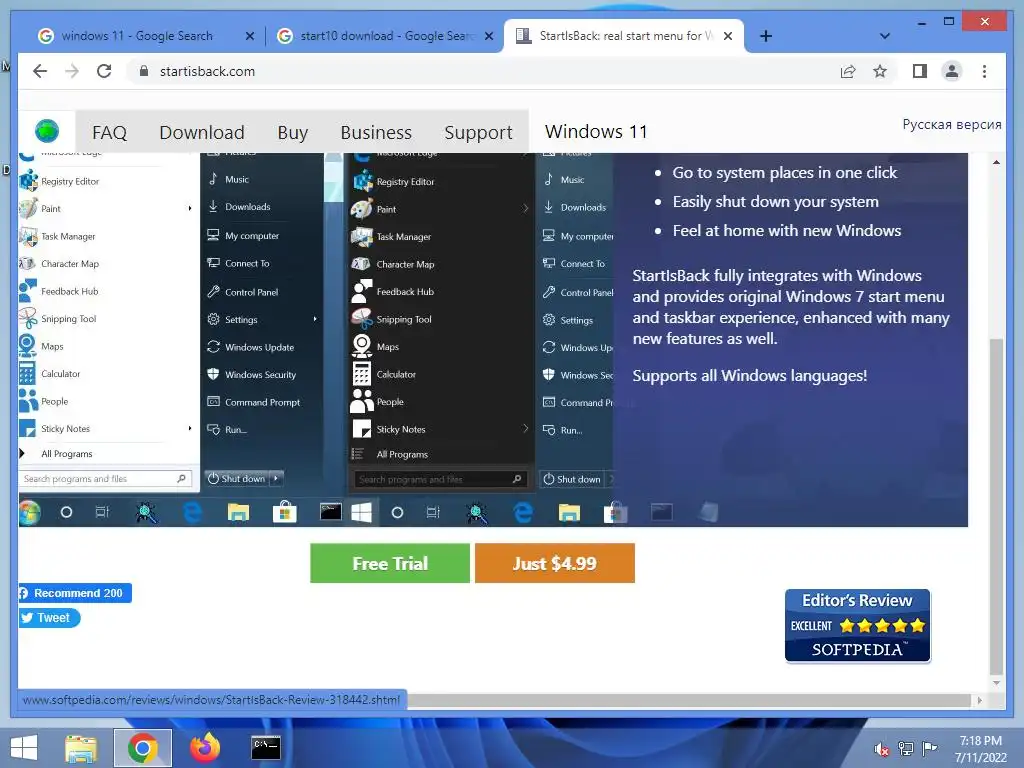Reload the startisback.com page
The image size is (1024, 768).
point(104,71)
